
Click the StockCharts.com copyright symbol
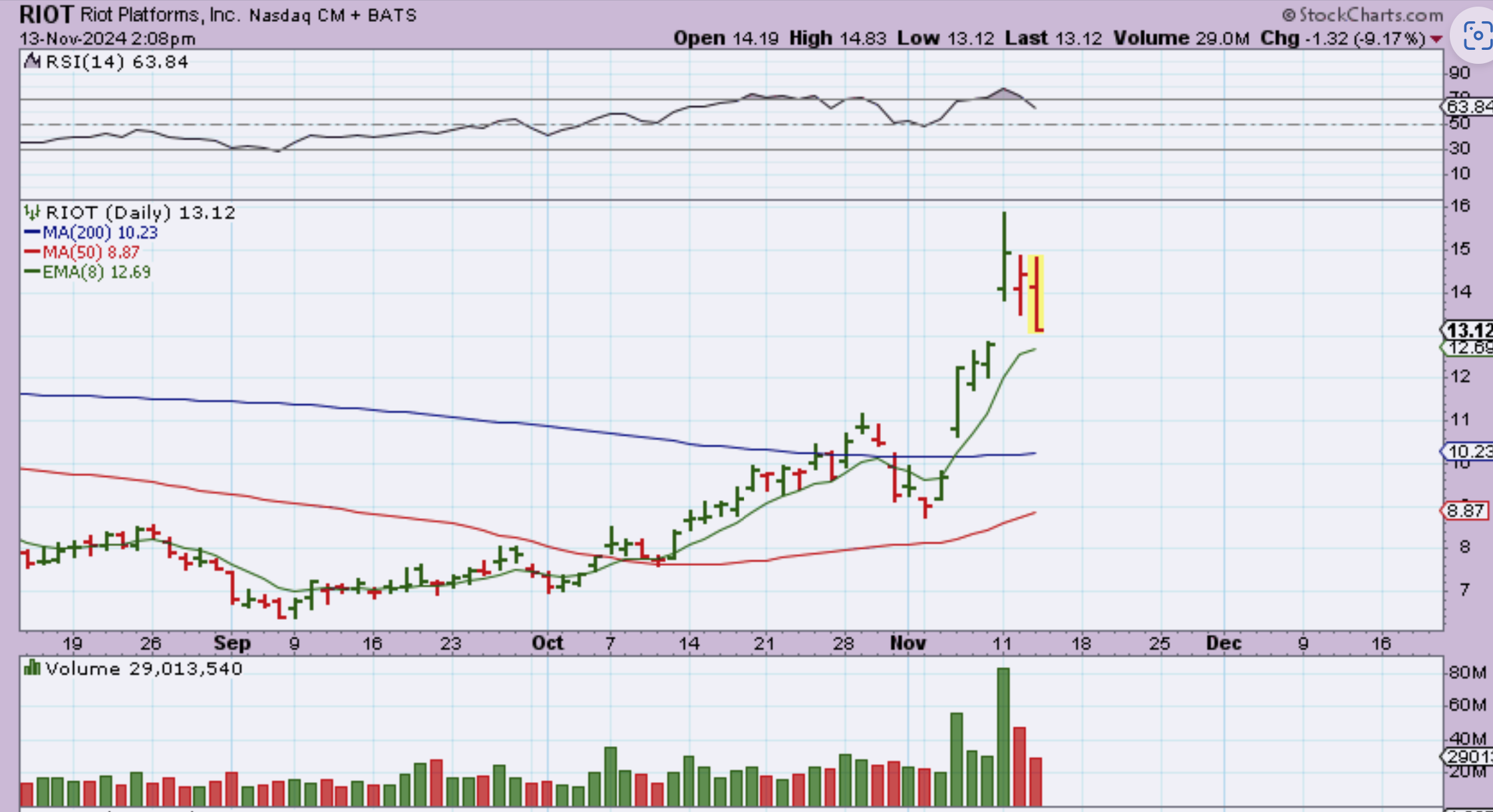pos(1289,15)
